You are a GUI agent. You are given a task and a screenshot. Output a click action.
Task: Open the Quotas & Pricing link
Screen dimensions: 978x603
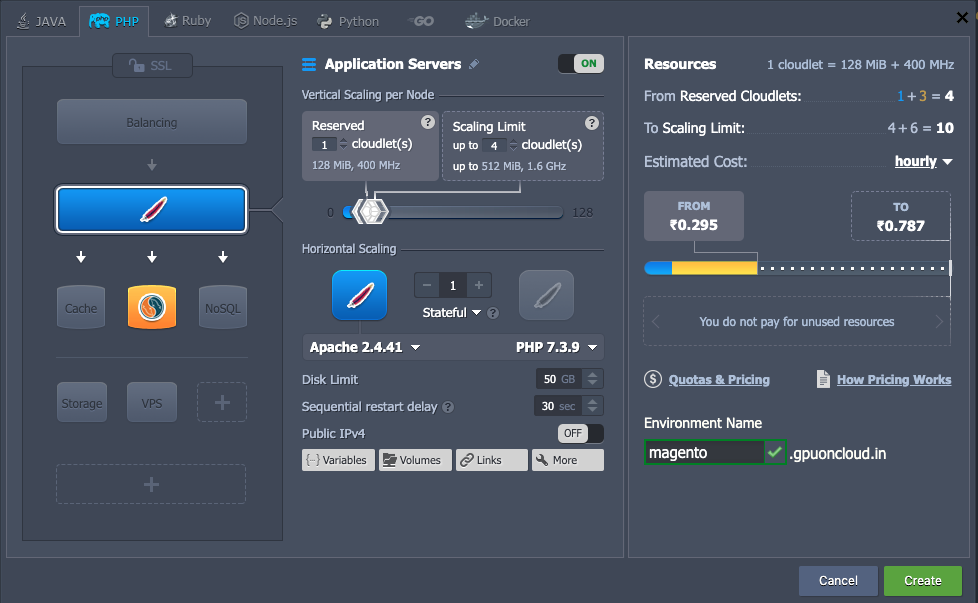pyautogui.click(x=718, y=379)
